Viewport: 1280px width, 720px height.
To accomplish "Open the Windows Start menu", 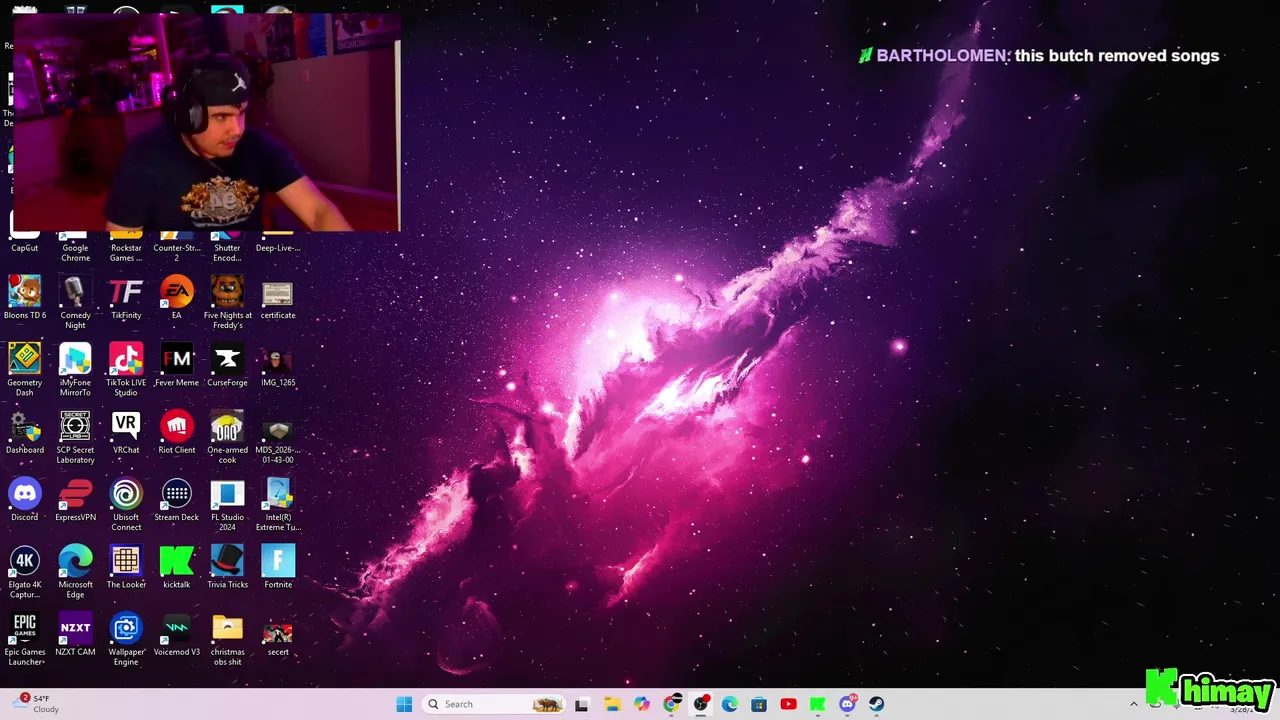I will pos(404,704).
